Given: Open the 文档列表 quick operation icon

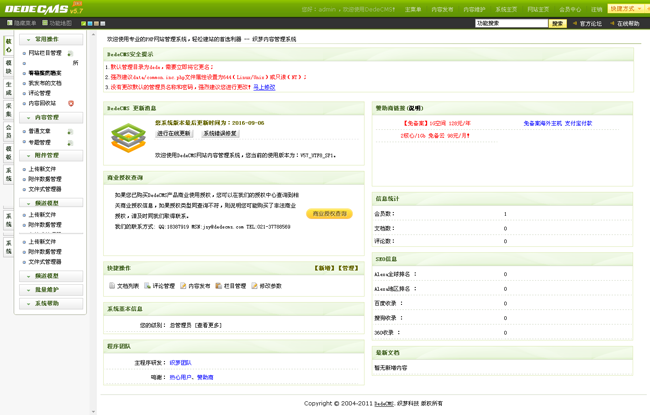Looking at the screenshot, I should click(x=112, y=286).
